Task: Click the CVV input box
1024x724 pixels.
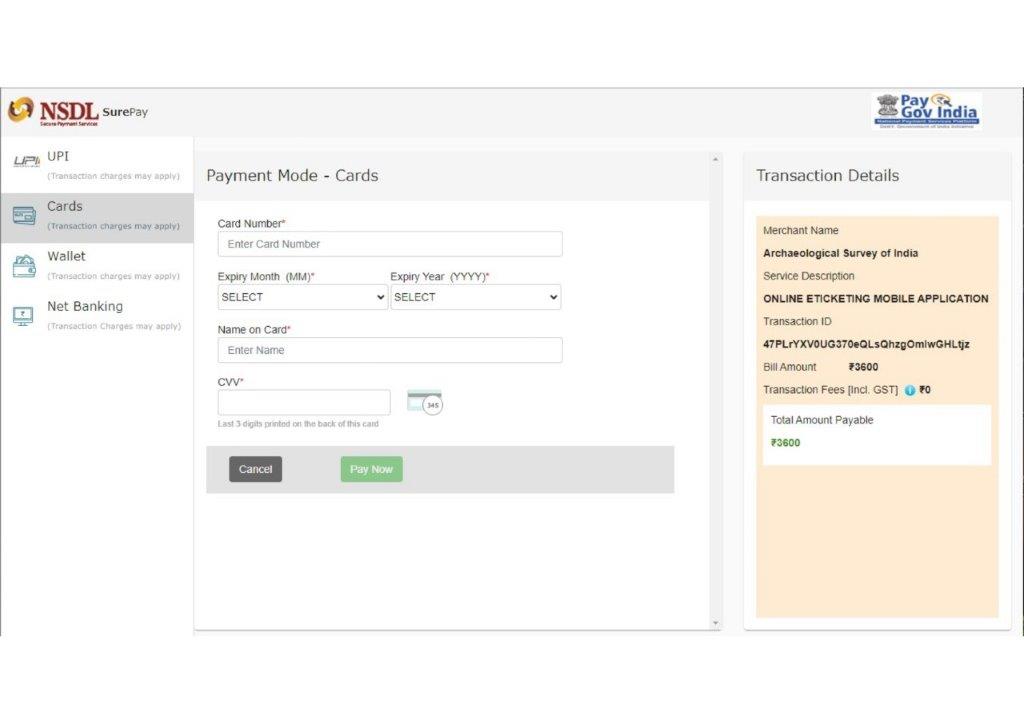Action: (x=304, y=402)
